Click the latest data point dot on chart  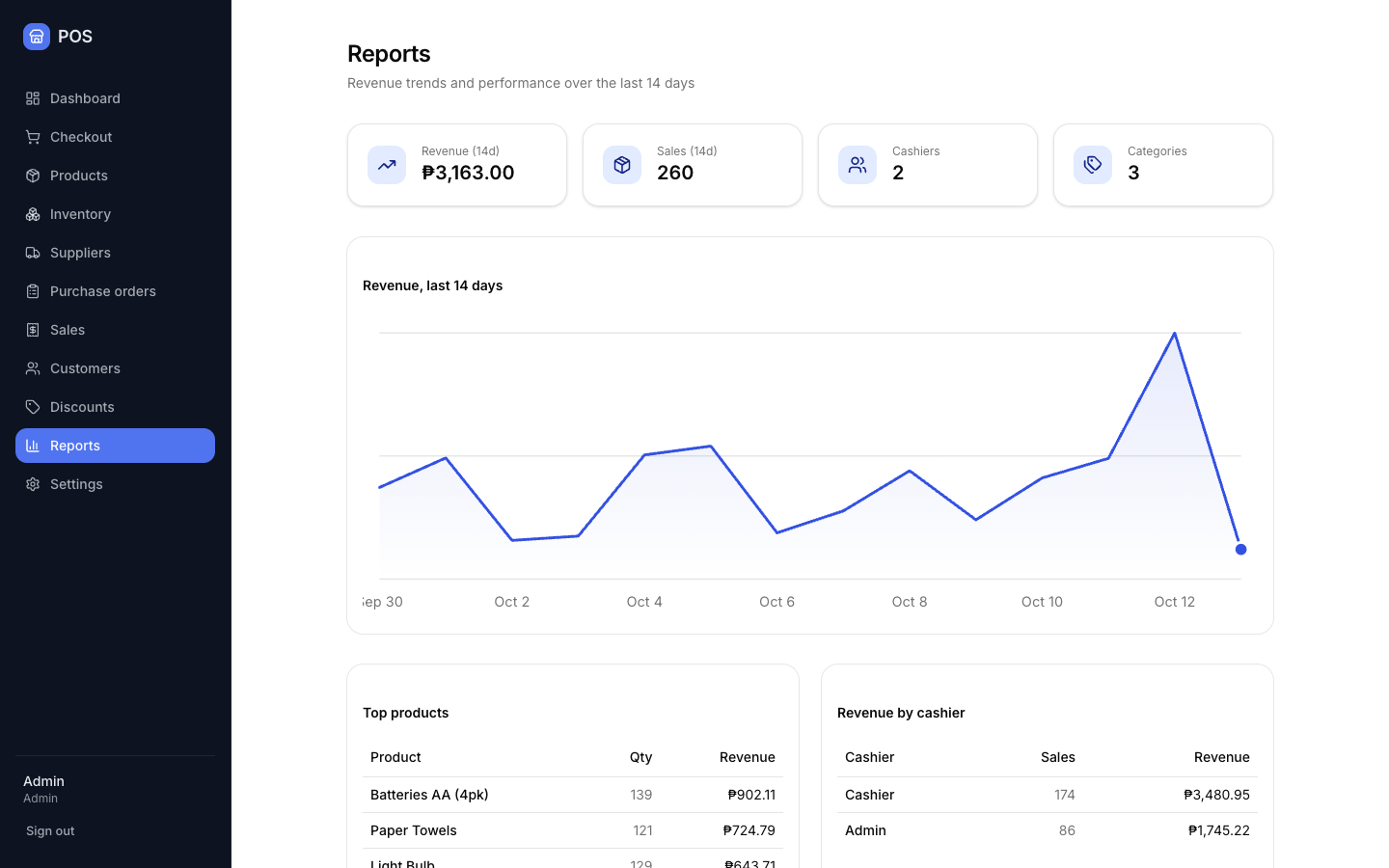pos(1240,550)
